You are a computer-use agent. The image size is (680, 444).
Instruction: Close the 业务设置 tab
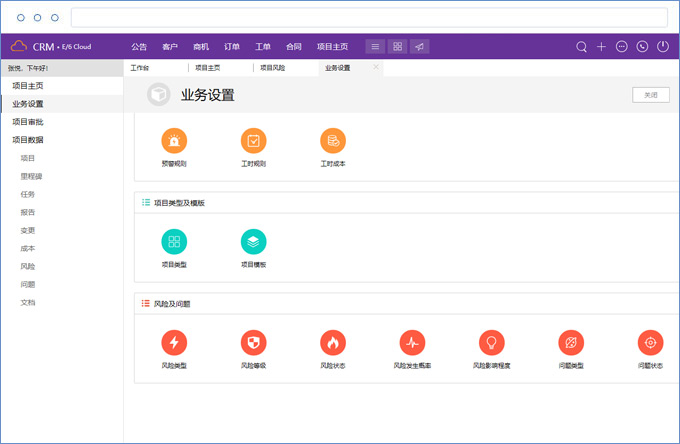coord(376,67)
